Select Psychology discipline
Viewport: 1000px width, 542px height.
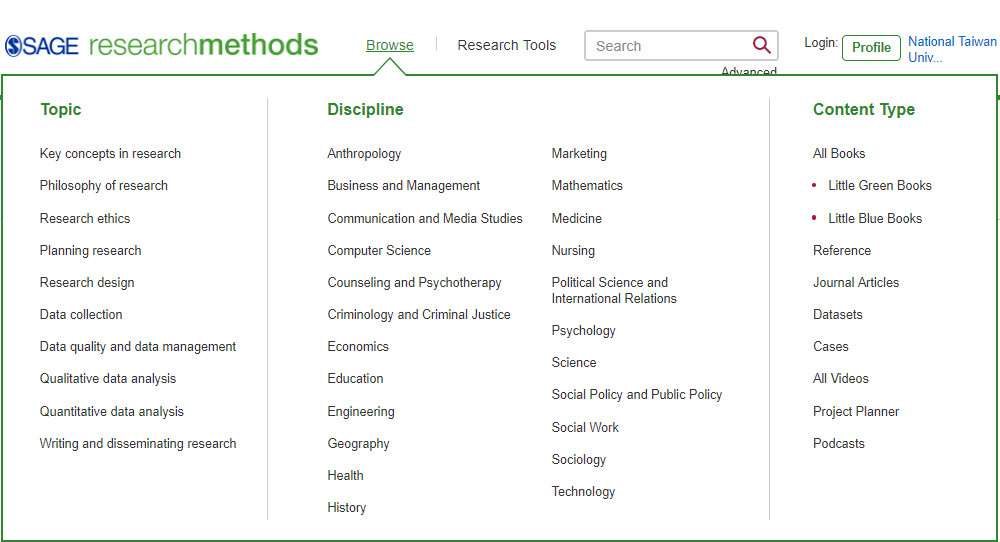pos(584,331)
